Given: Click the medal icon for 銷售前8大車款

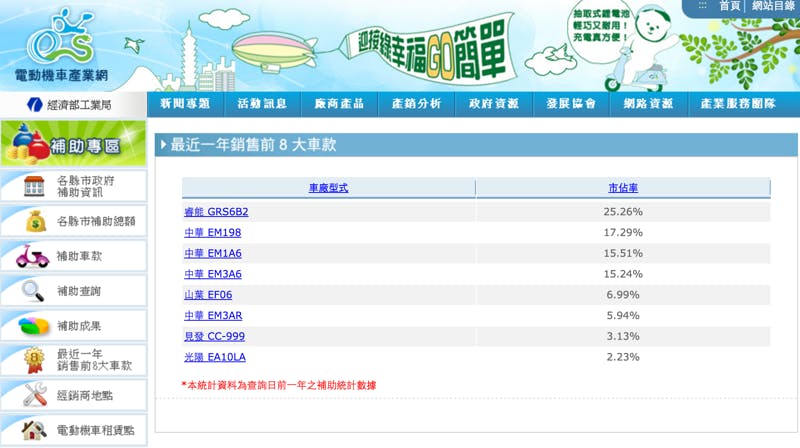Looking at the screenshot, I should (x=34, y=360).
